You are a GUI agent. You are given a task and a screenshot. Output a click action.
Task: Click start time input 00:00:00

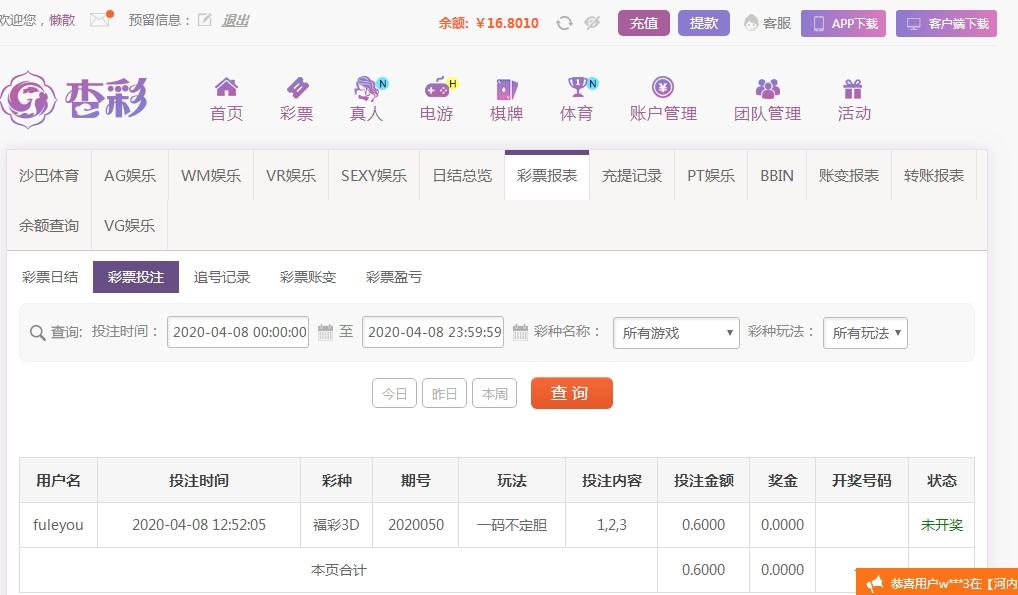pos(238,332)
